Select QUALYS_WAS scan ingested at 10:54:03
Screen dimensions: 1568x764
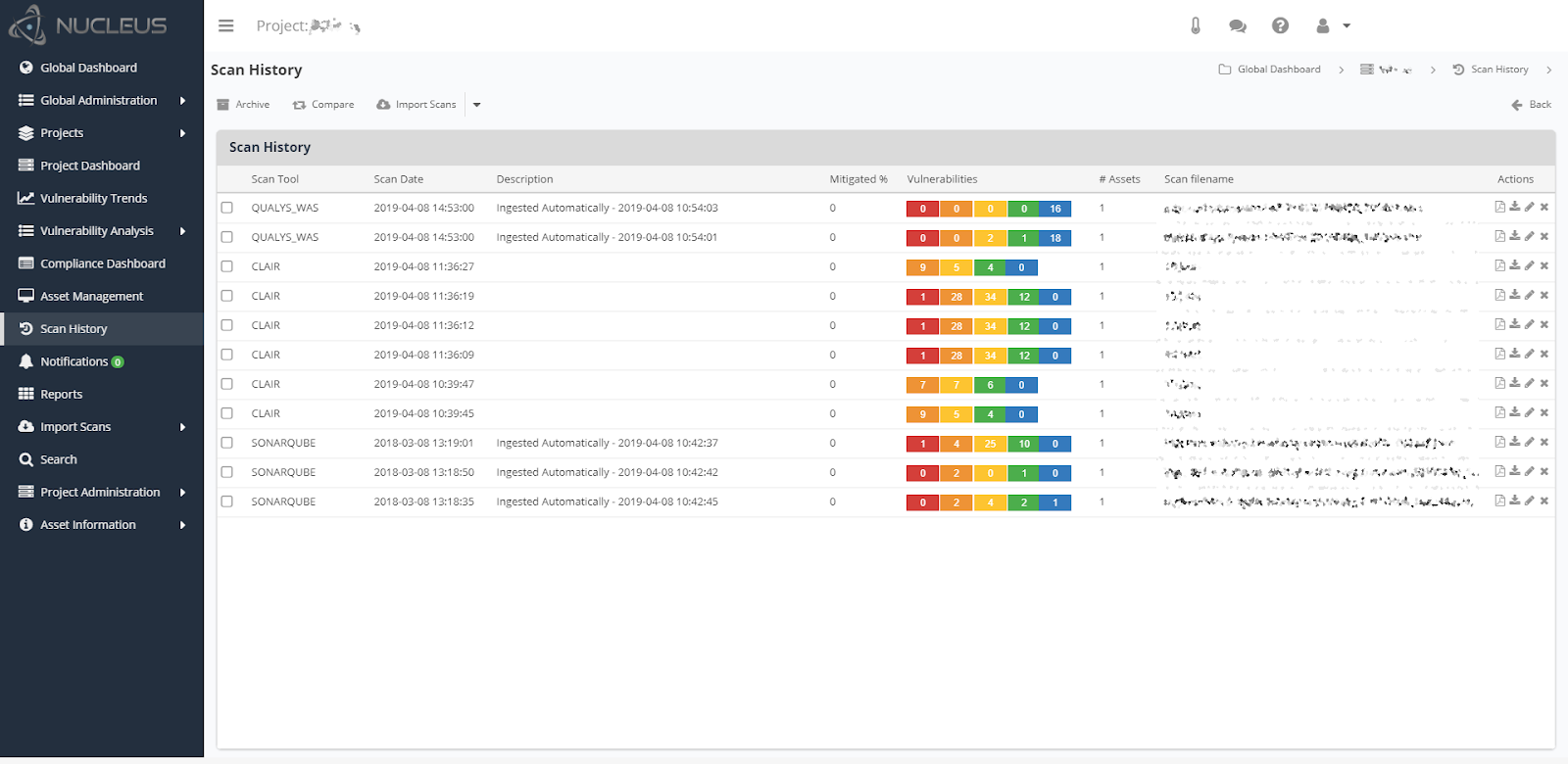[227, 208]
